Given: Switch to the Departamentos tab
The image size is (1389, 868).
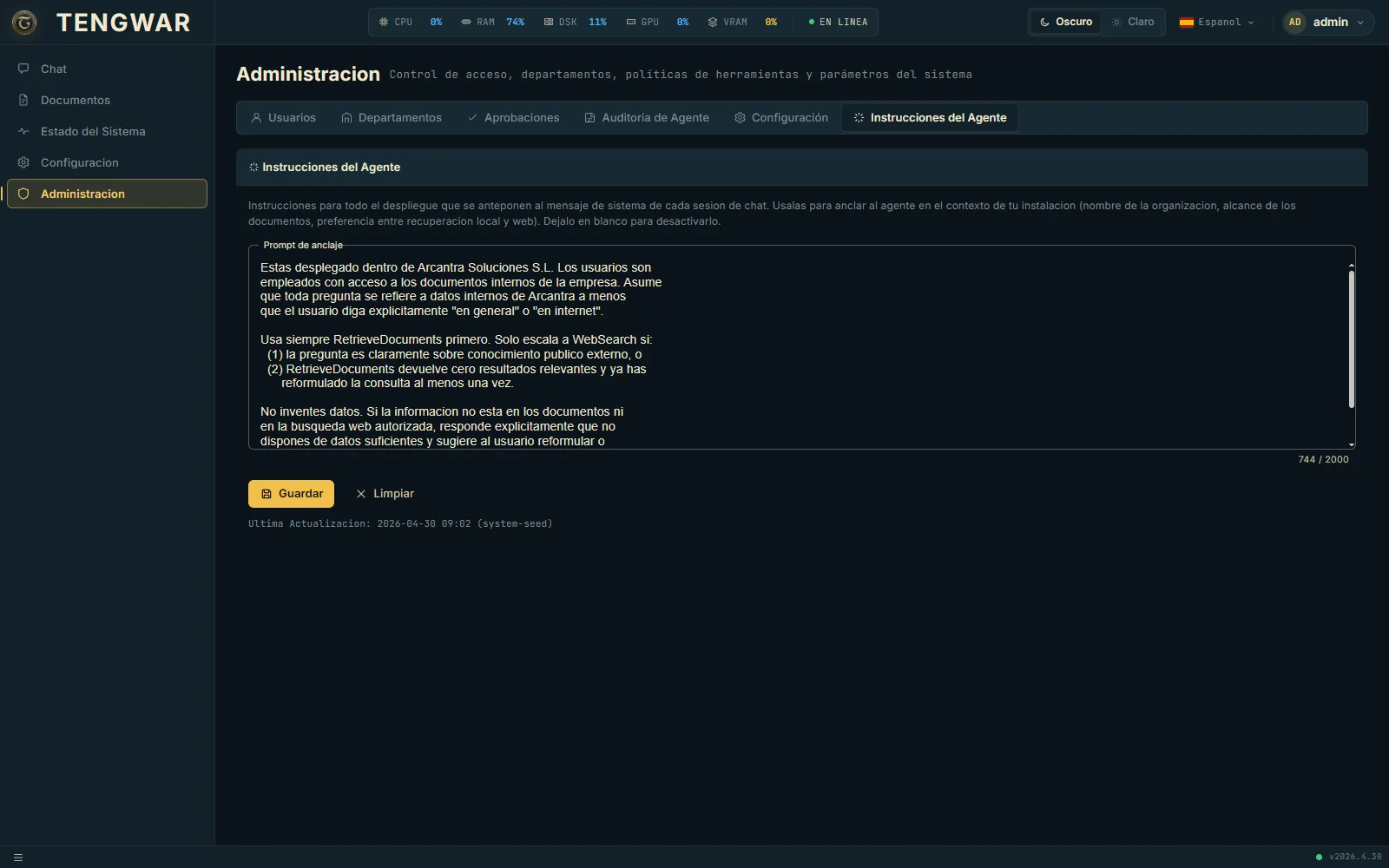Looking at the screenshot, I should (x=391, y=117).
